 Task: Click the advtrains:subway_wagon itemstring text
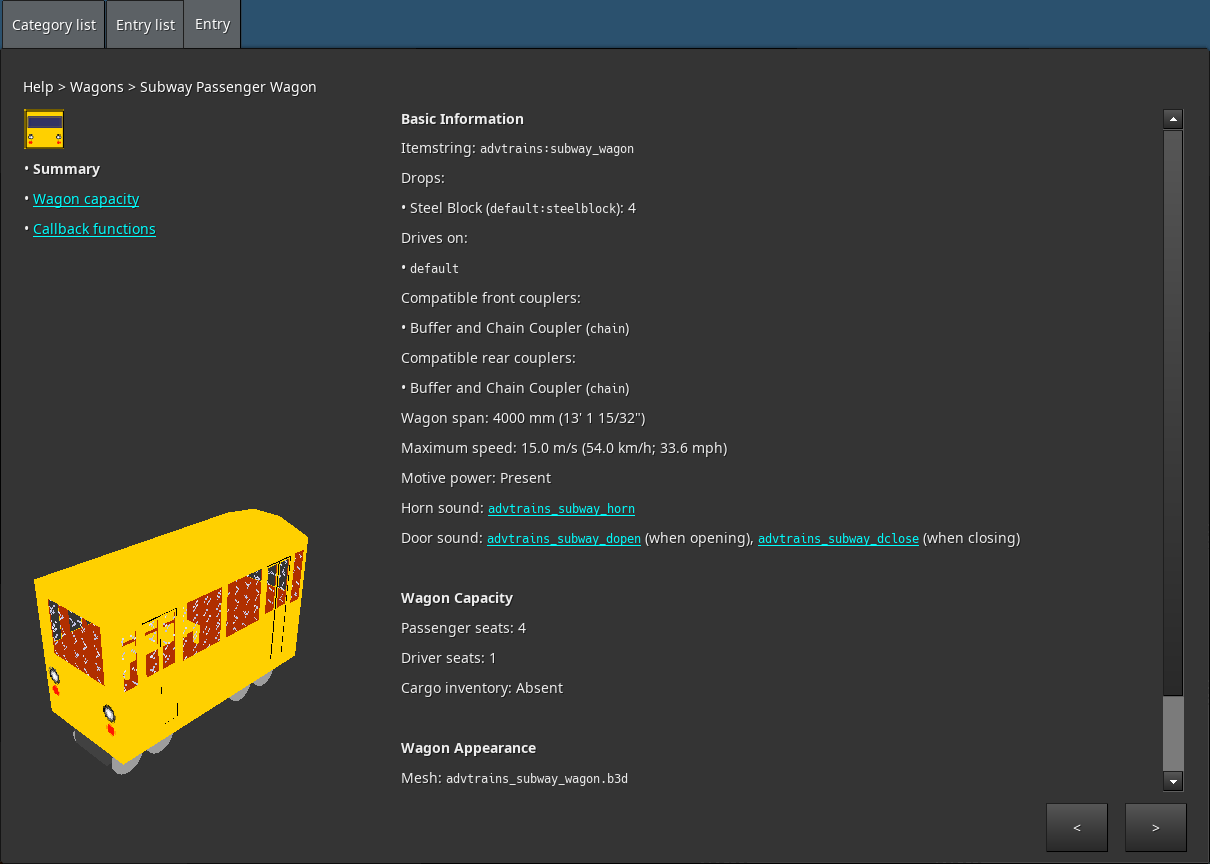(x=557, y=149)
